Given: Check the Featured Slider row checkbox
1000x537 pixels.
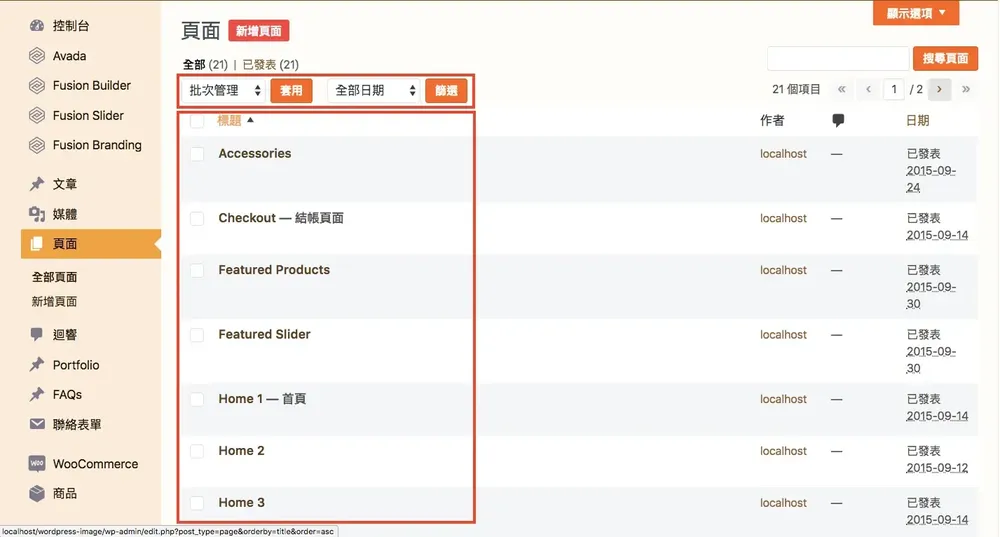Looking at the screenshot, I should 197,335.
